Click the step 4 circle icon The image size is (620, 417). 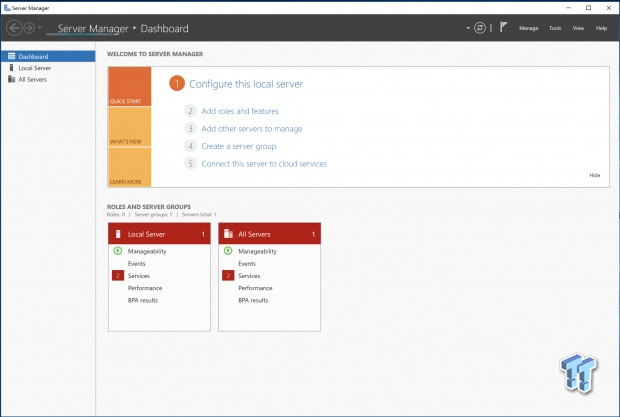click(190, 146)
